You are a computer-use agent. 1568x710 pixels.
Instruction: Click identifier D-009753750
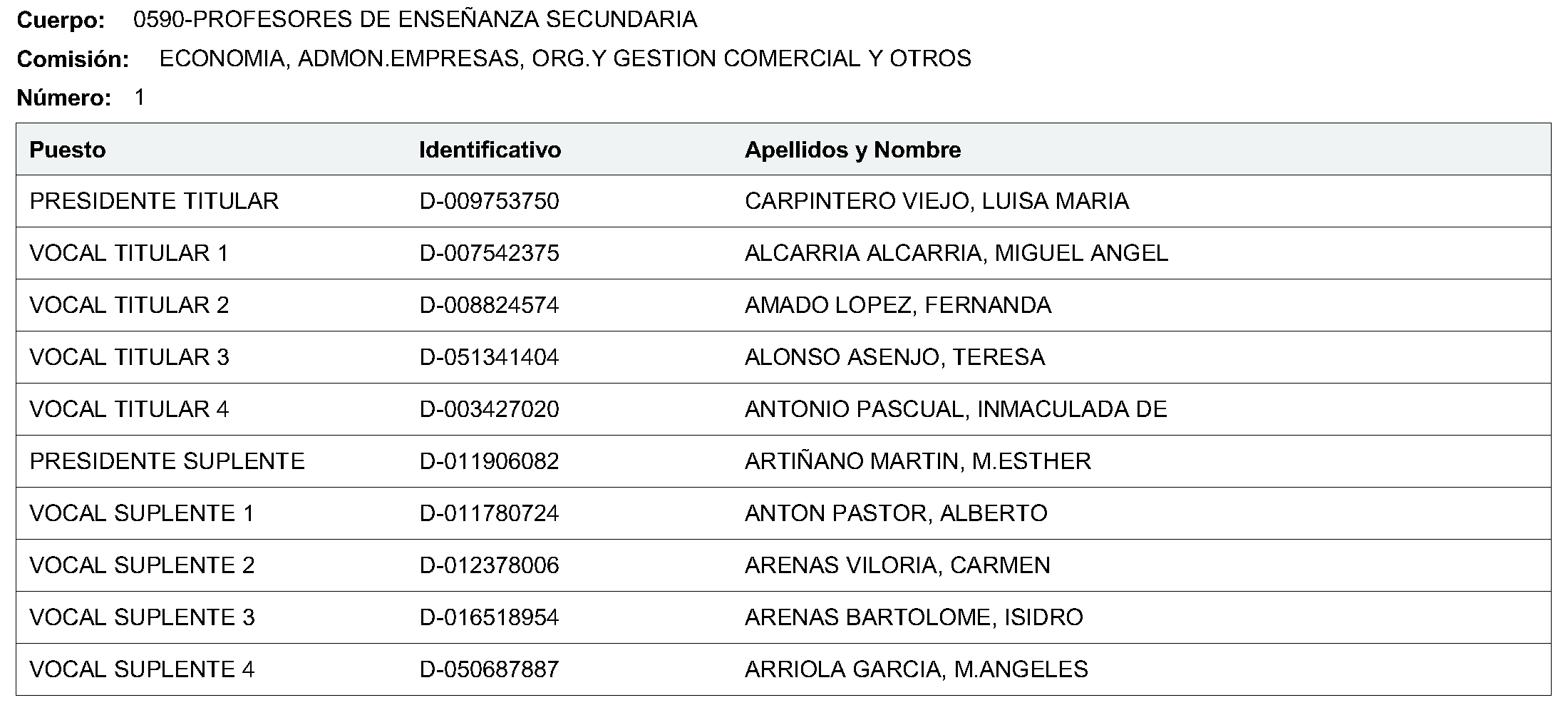pyautogui.click(x=490, y=201)
